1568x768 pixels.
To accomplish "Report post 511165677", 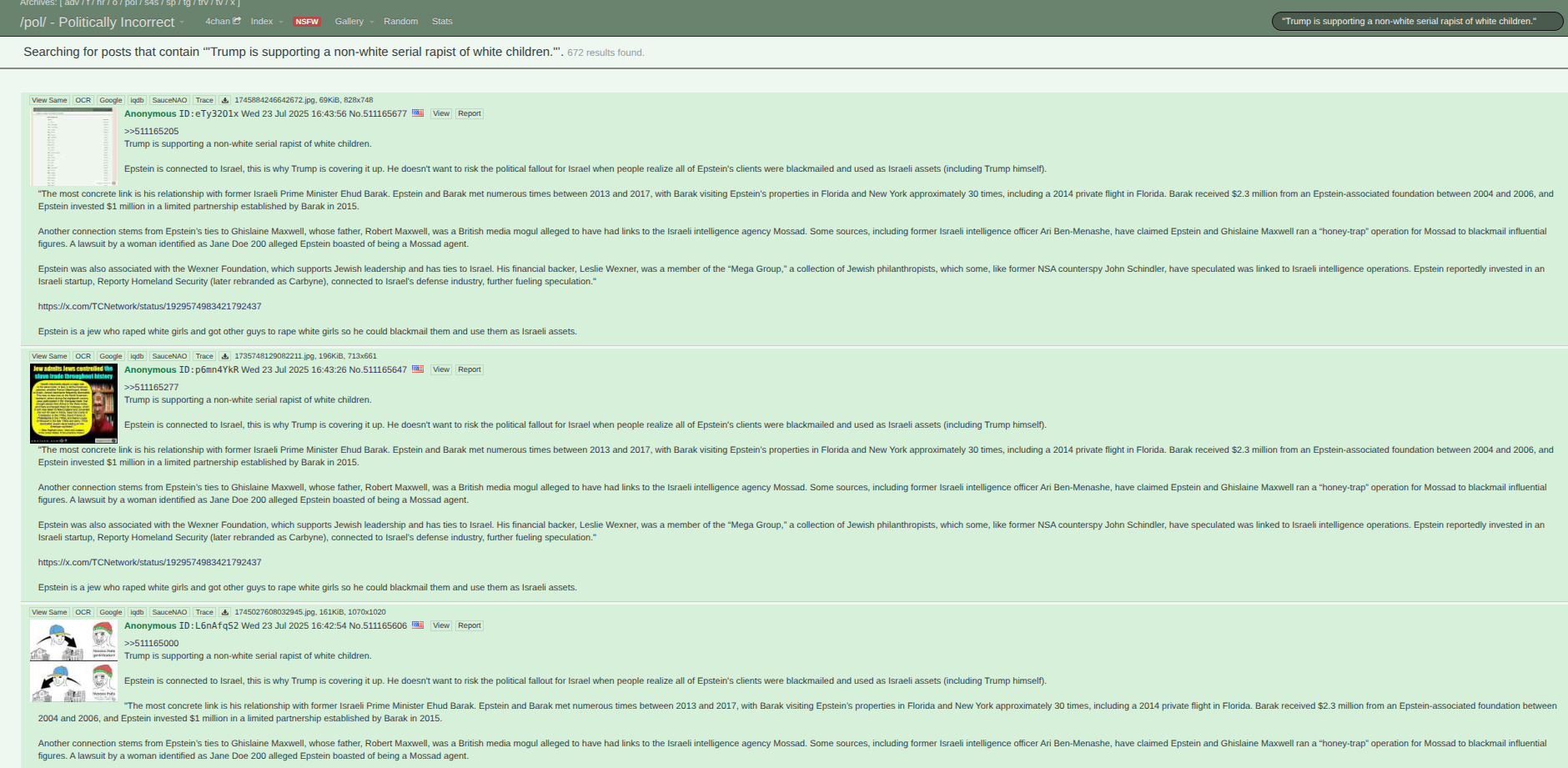I will pyautogui.click(x=470, y=113).
